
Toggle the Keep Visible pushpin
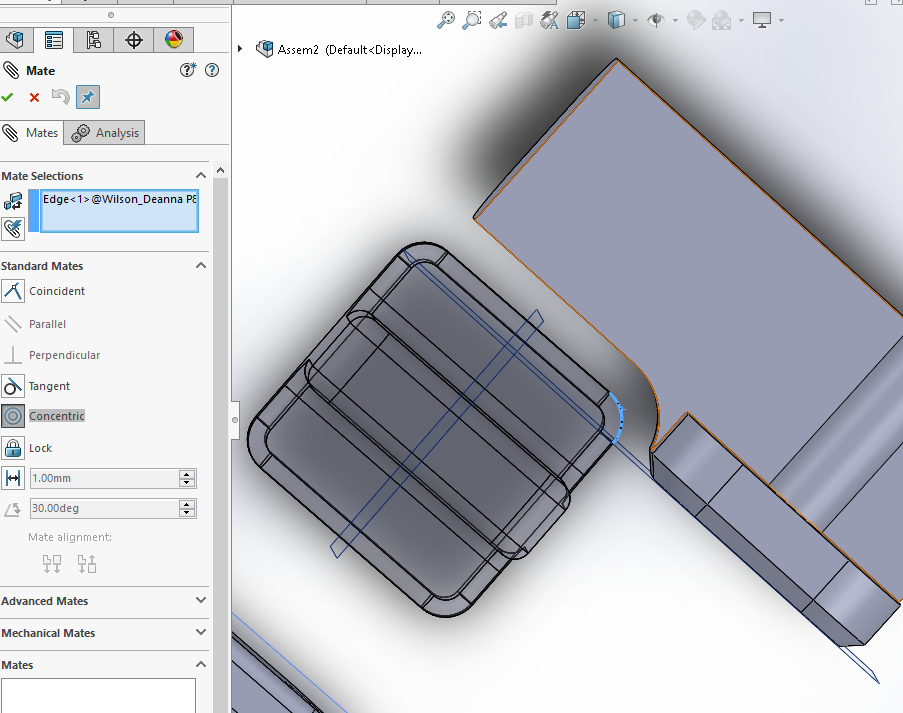click(87, 97)
